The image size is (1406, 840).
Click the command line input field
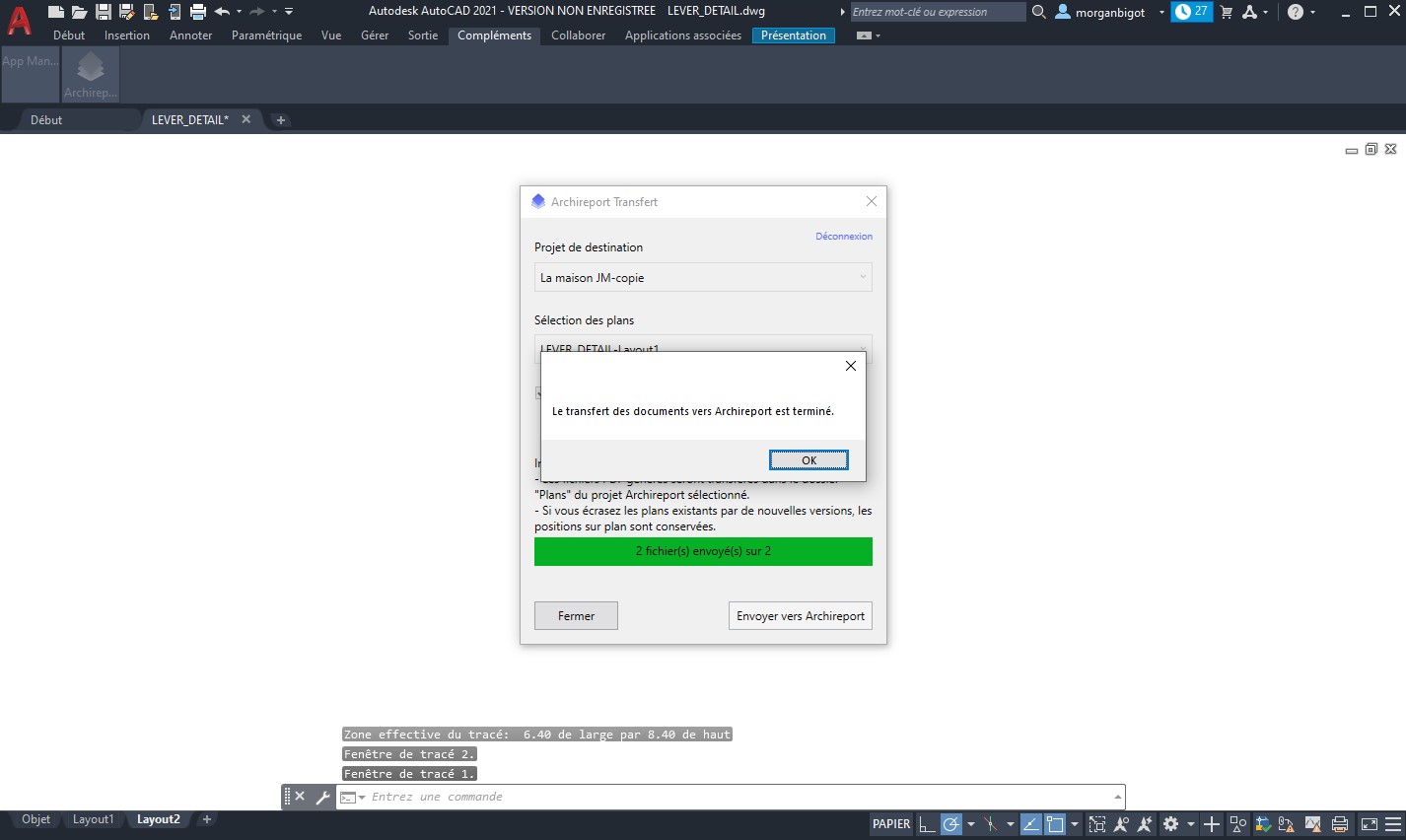pyautogui.click(x=730, y=797)
